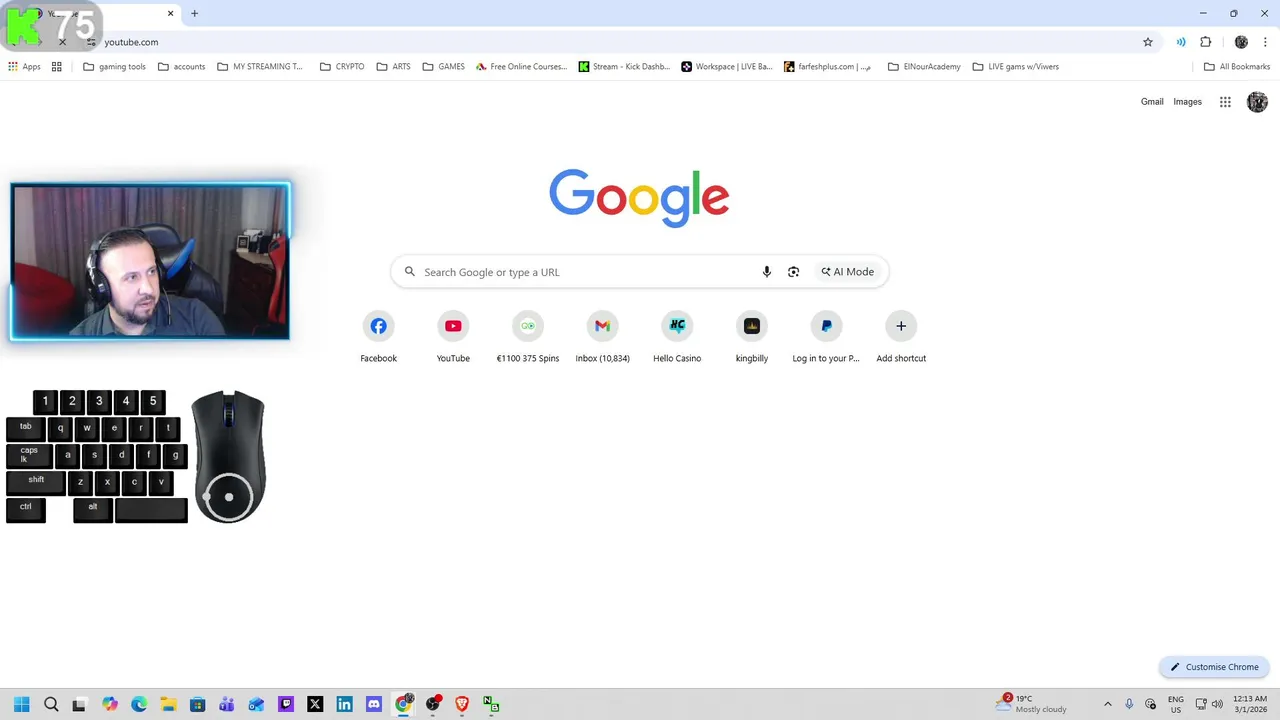
Task: Expand the CRYPTO bookmark folder
Action: coord(342,67)
